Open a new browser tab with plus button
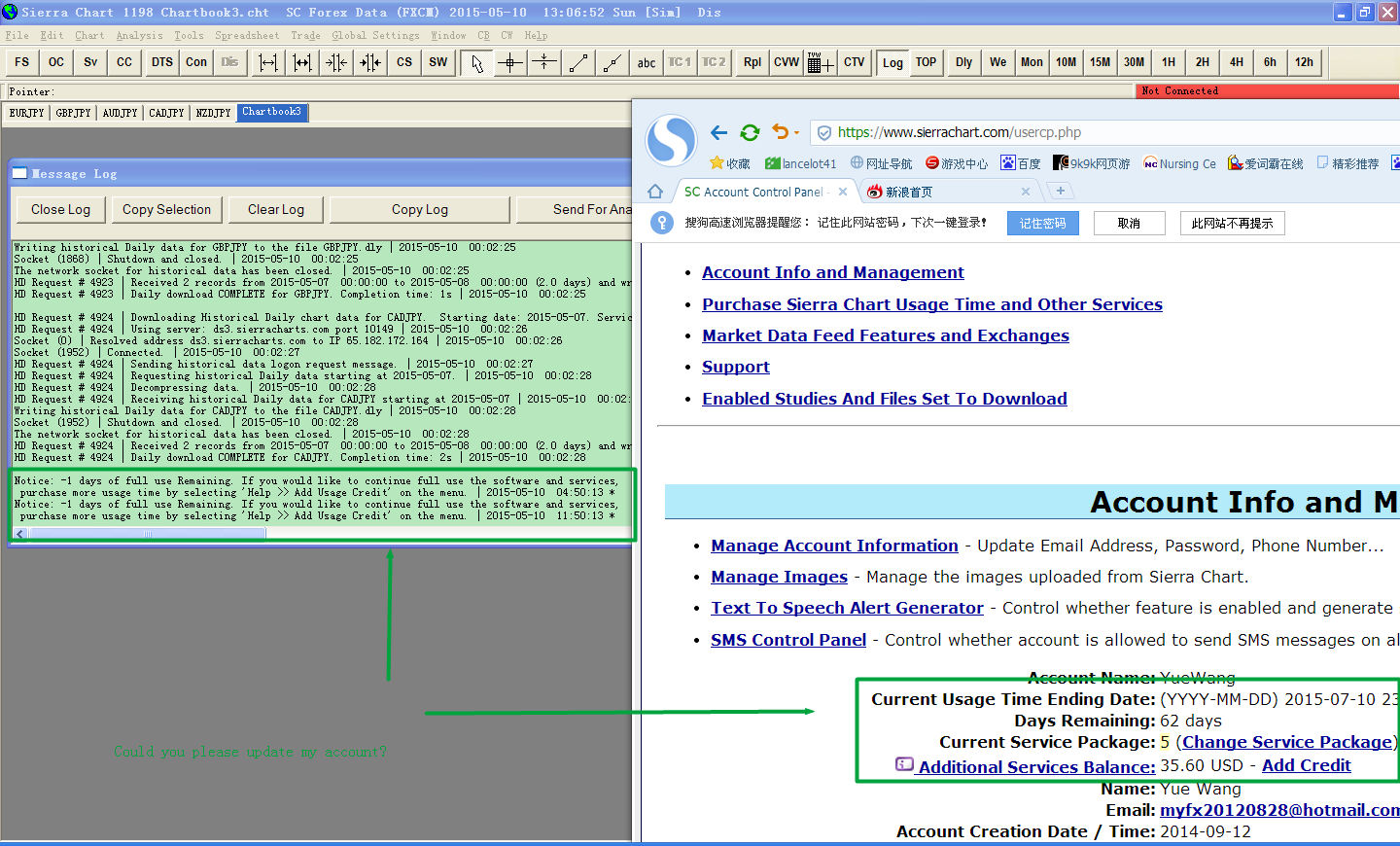The height and width of the screenshot is (846, 1400). 1060,191
